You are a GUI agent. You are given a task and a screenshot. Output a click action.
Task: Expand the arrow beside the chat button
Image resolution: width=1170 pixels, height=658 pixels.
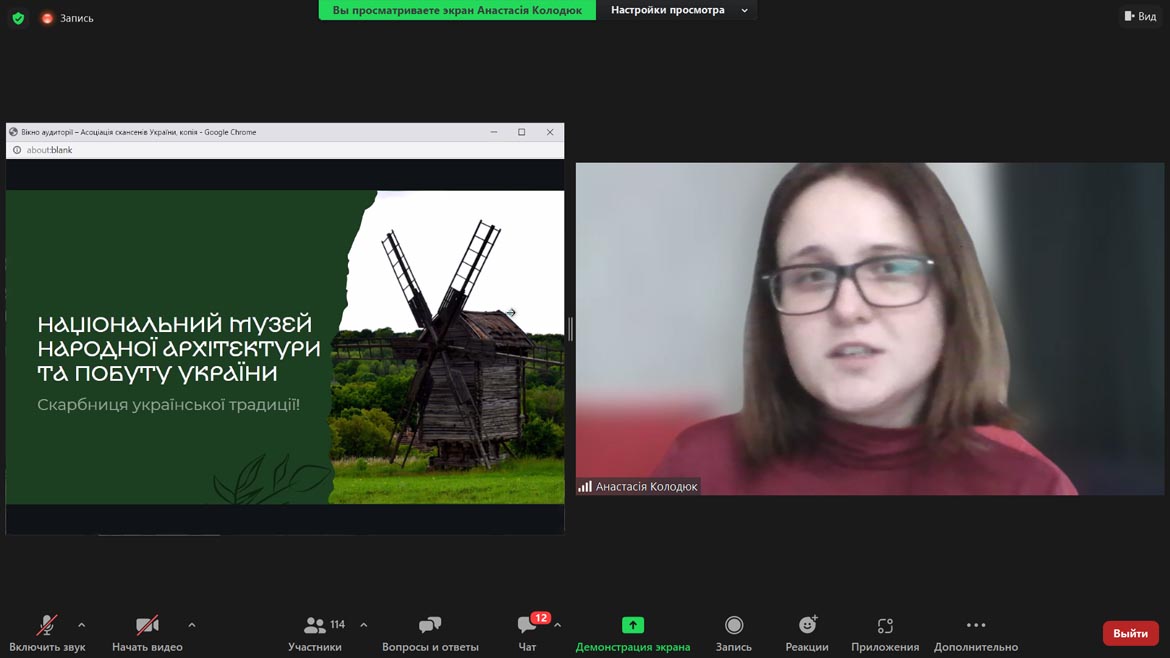pyautogui.click(x=557, y=625)
